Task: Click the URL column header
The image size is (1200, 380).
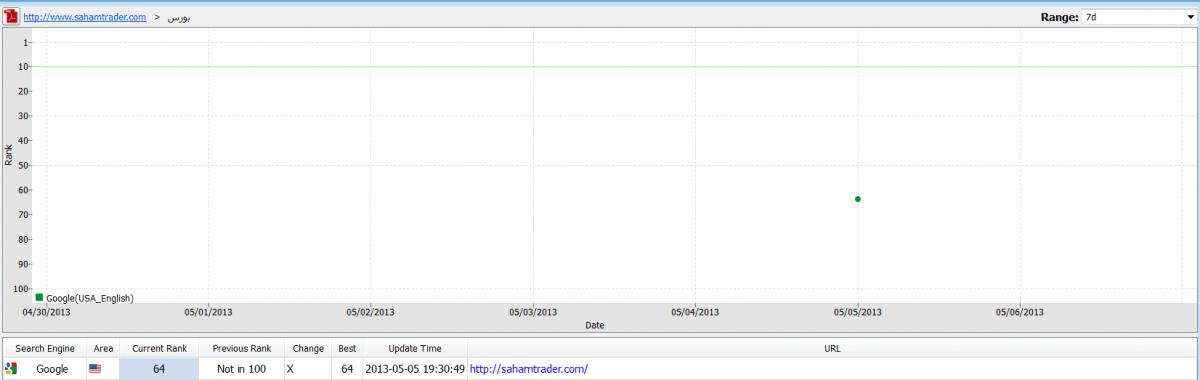Action: point(832,348)
